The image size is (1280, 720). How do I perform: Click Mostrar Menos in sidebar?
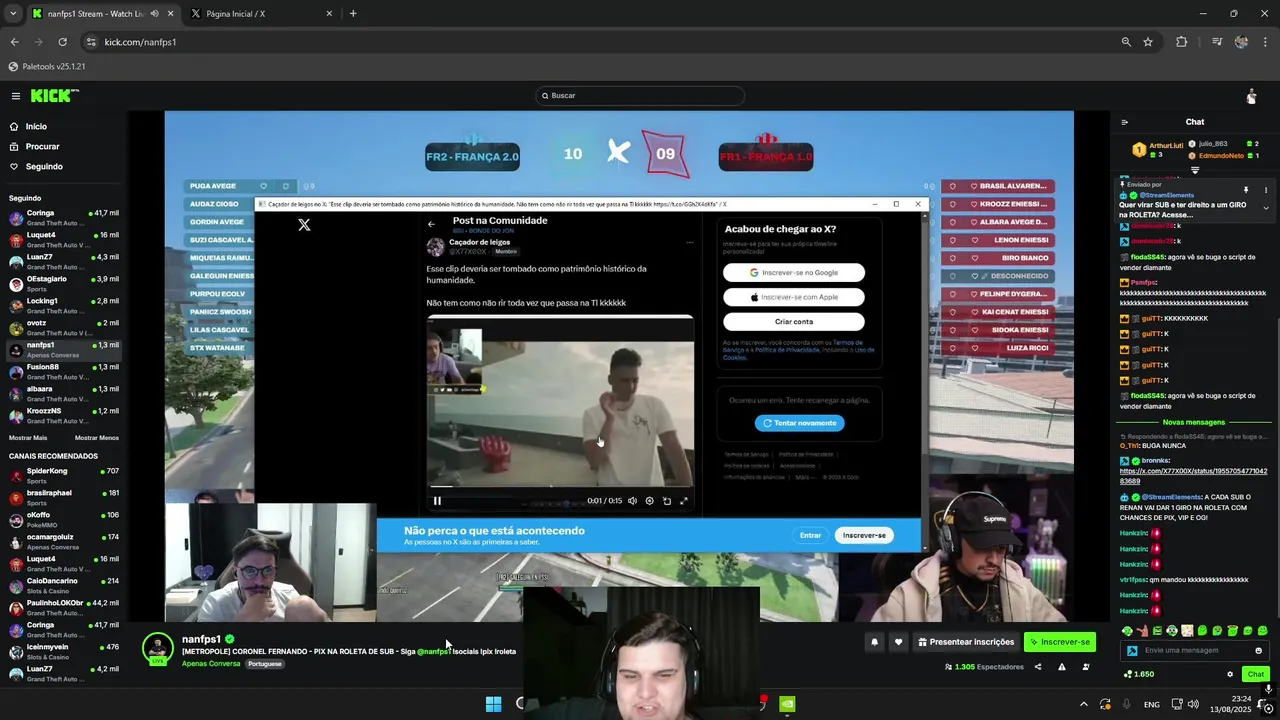[97, 438]
